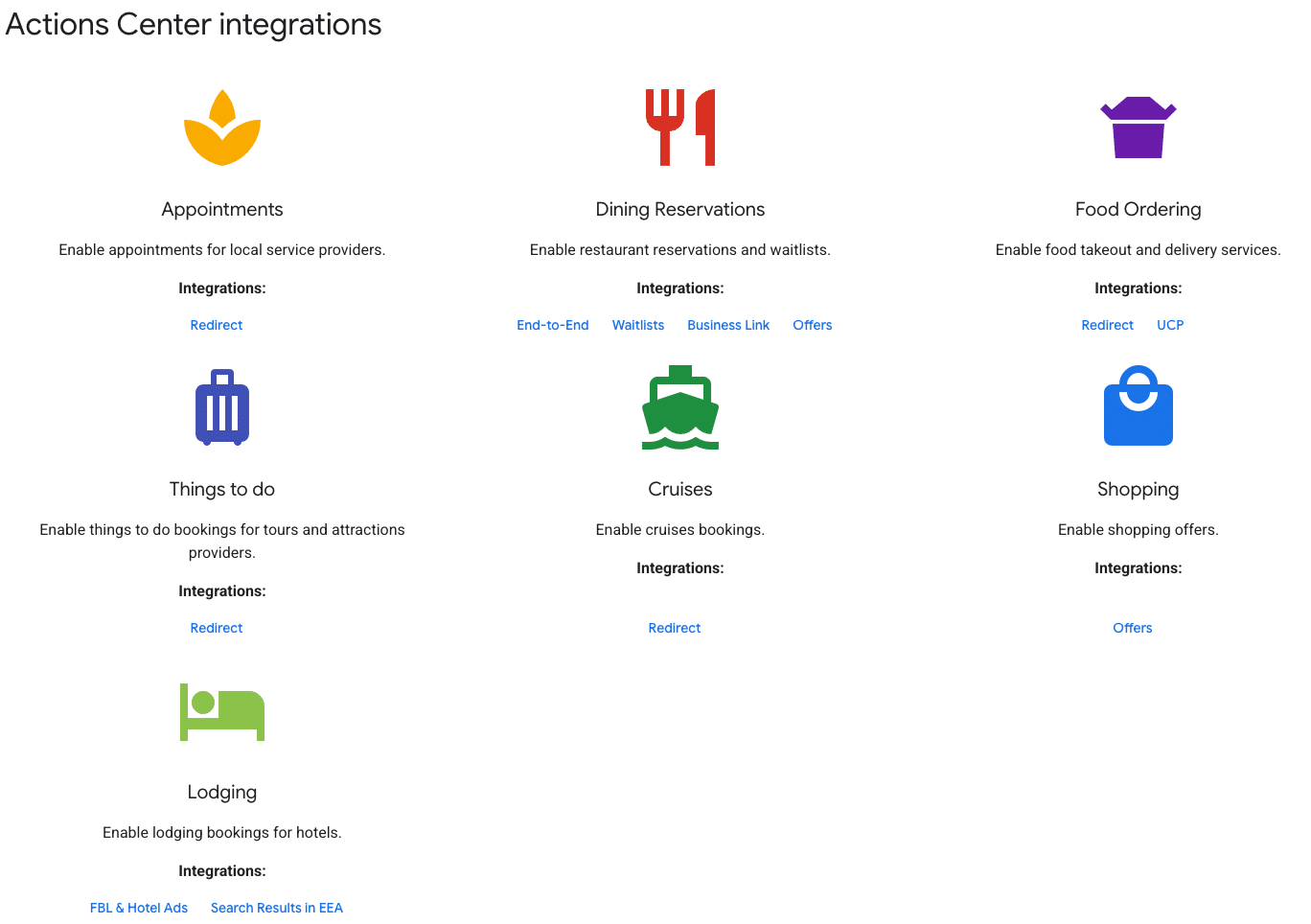The height and width of the screenshot is (924, 1311).
Task: Click the purple Food Ordering takeout box icon
Action: (x=1138, y=127)
